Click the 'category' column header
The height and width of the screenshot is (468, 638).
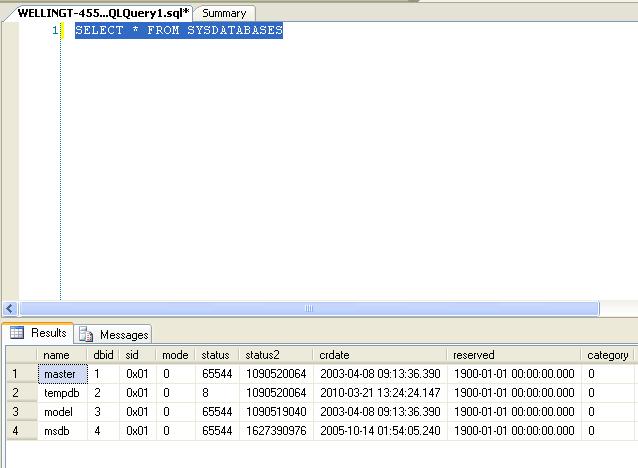[x=607, y=355]
